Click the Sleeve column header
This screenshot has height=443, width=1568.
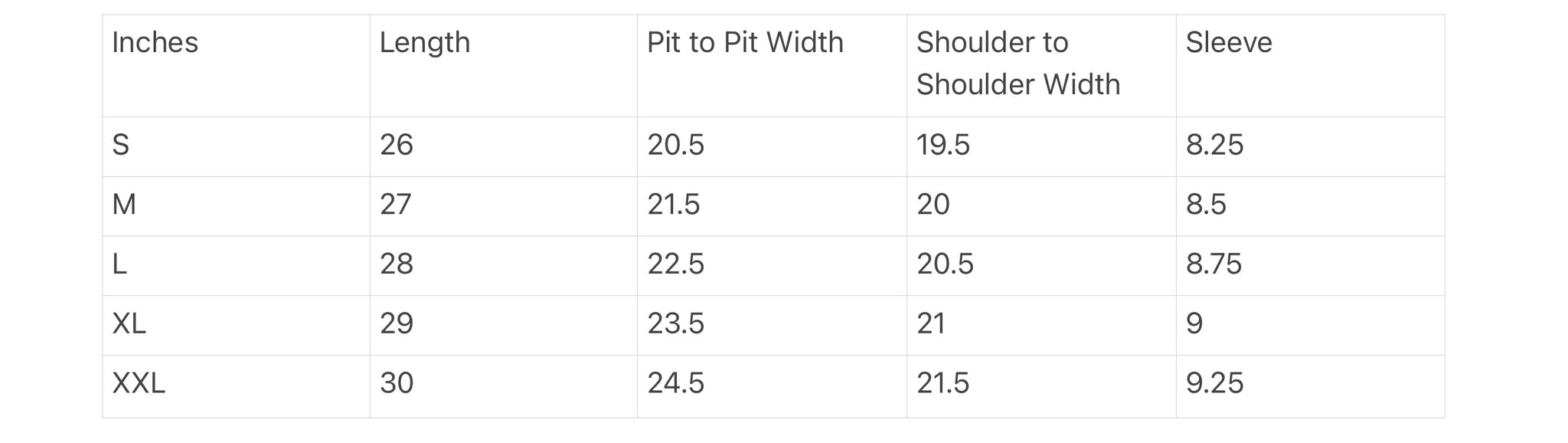point(1229,43)
